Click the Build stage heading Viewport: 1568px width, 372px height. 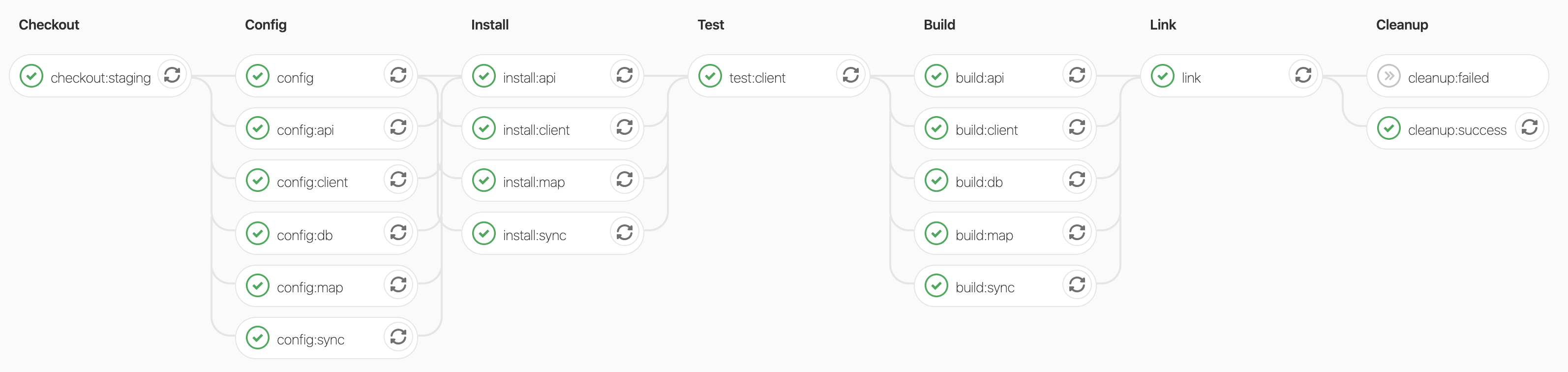938,25
